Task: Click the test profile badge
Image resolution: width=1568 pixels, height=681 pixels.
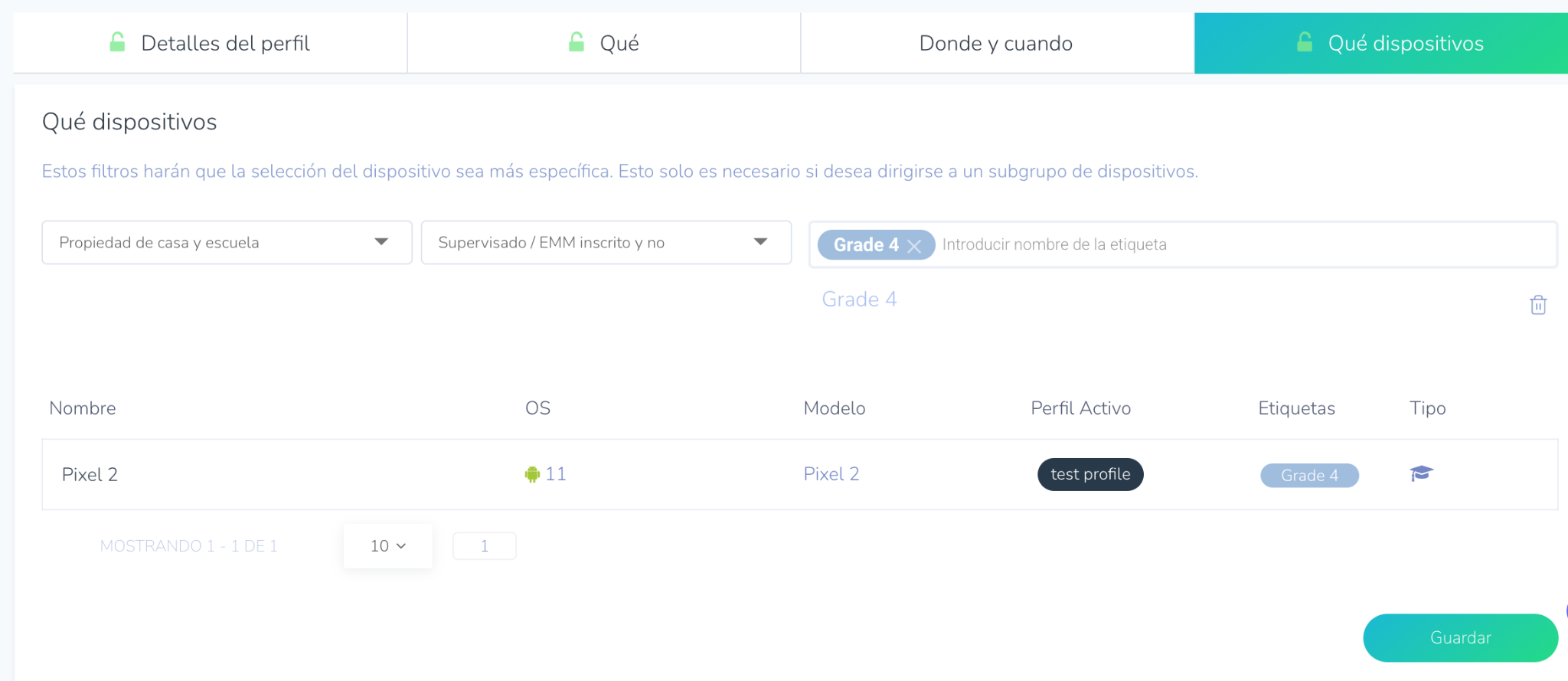Action: pos(1089,474)
